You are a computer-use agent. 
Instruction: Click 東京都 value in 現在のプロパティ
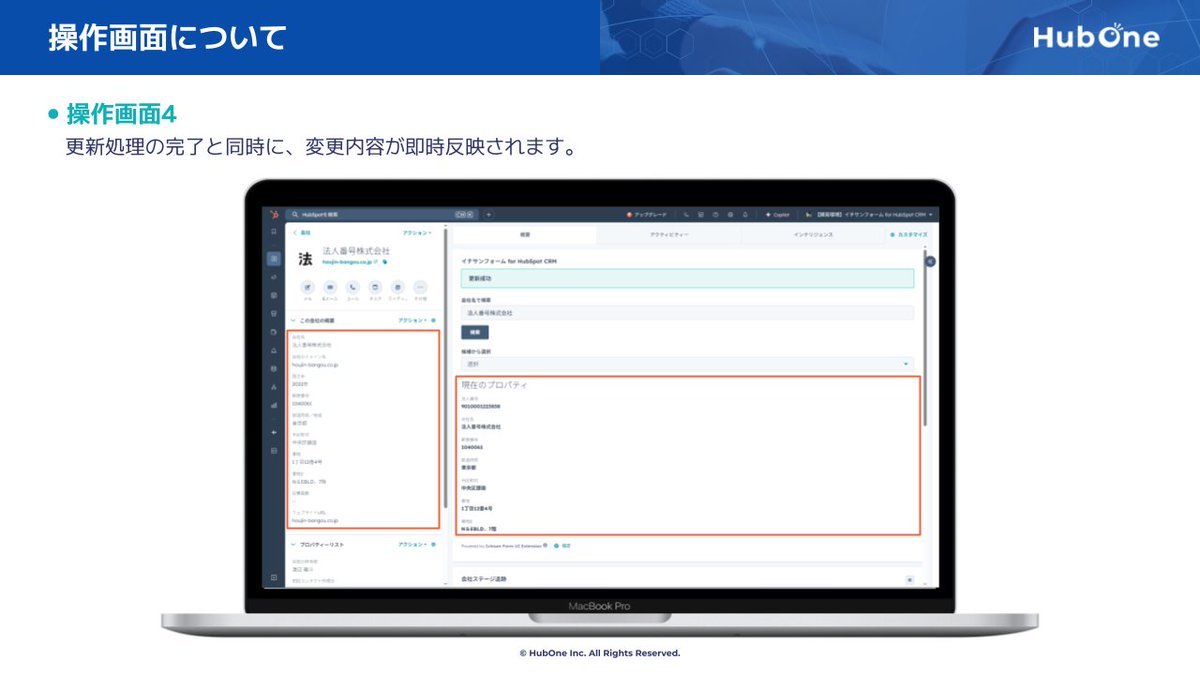coord(467,466)
